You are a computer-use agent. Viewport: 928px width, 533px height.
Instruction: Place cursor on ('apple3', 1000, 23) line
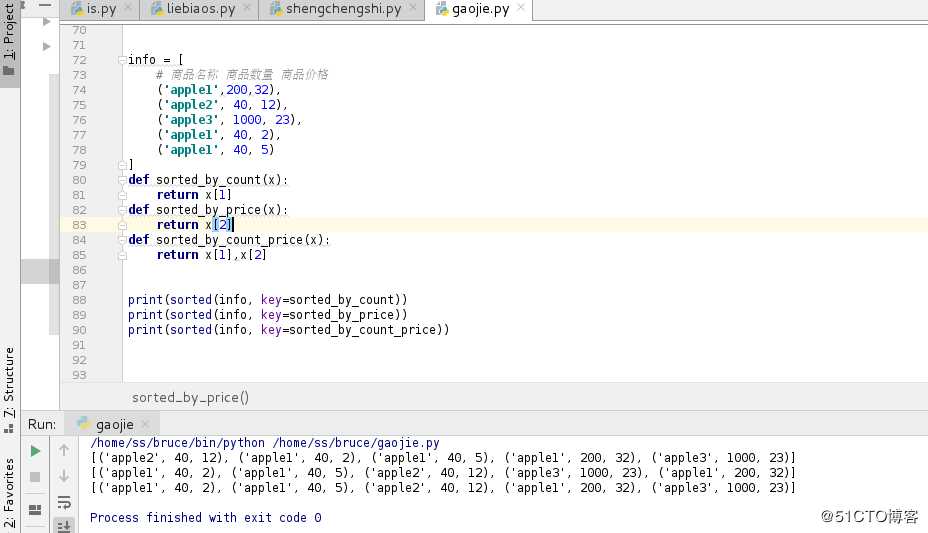pos(229,120)
